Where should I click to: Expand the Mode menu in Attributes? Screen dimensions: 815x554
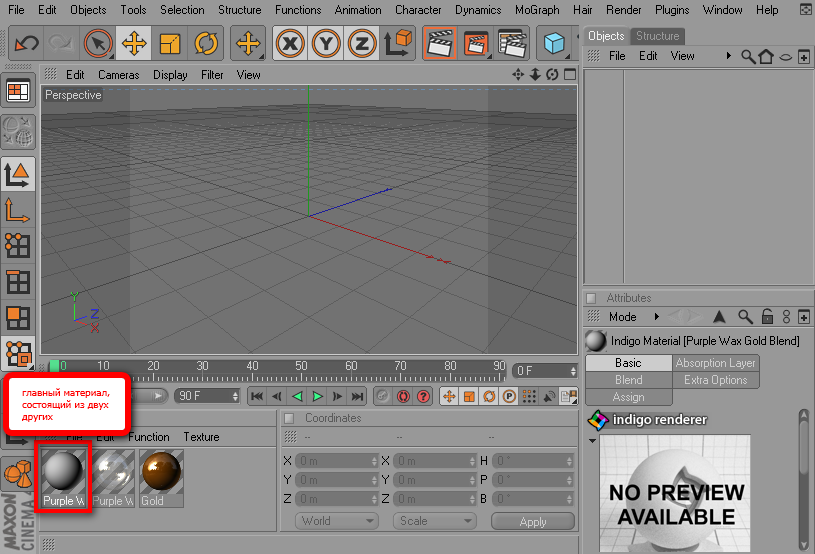(x=622, y=317)
